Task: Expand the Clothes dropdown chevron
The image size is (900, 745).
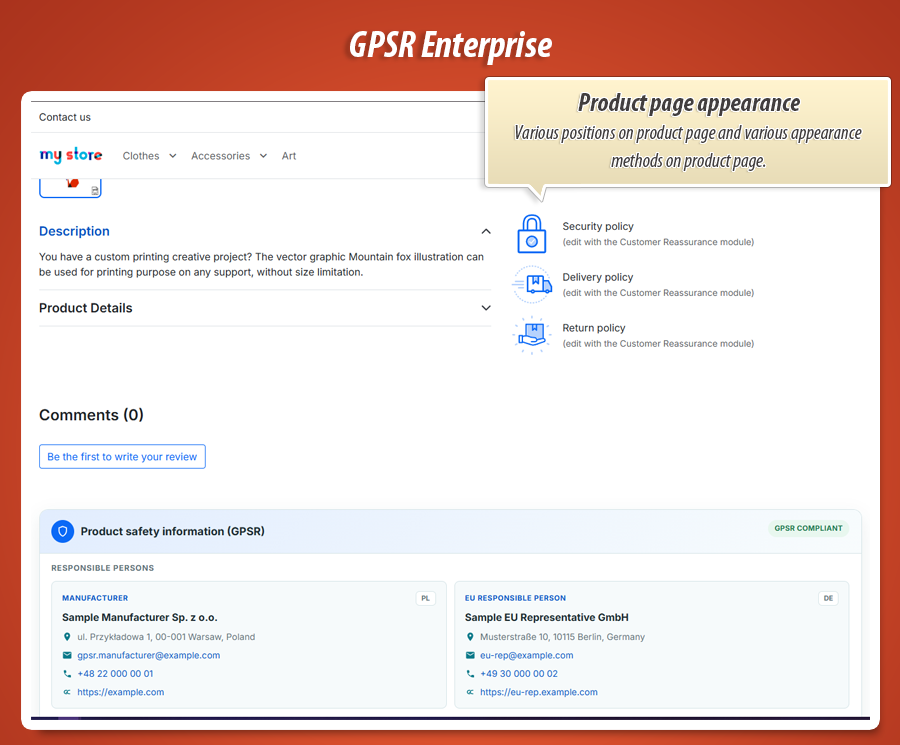Action: tap(173, 156)
